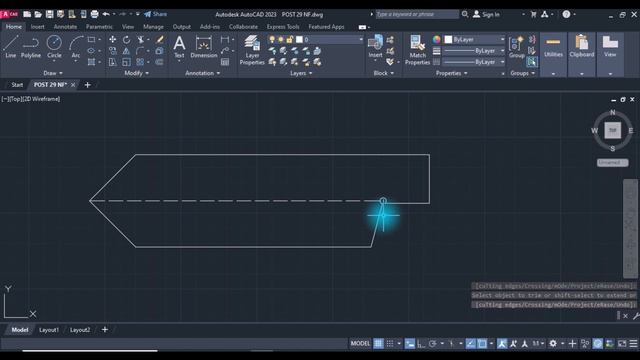
Task: Select the Circle tool
Action: [x=54, y=47]
